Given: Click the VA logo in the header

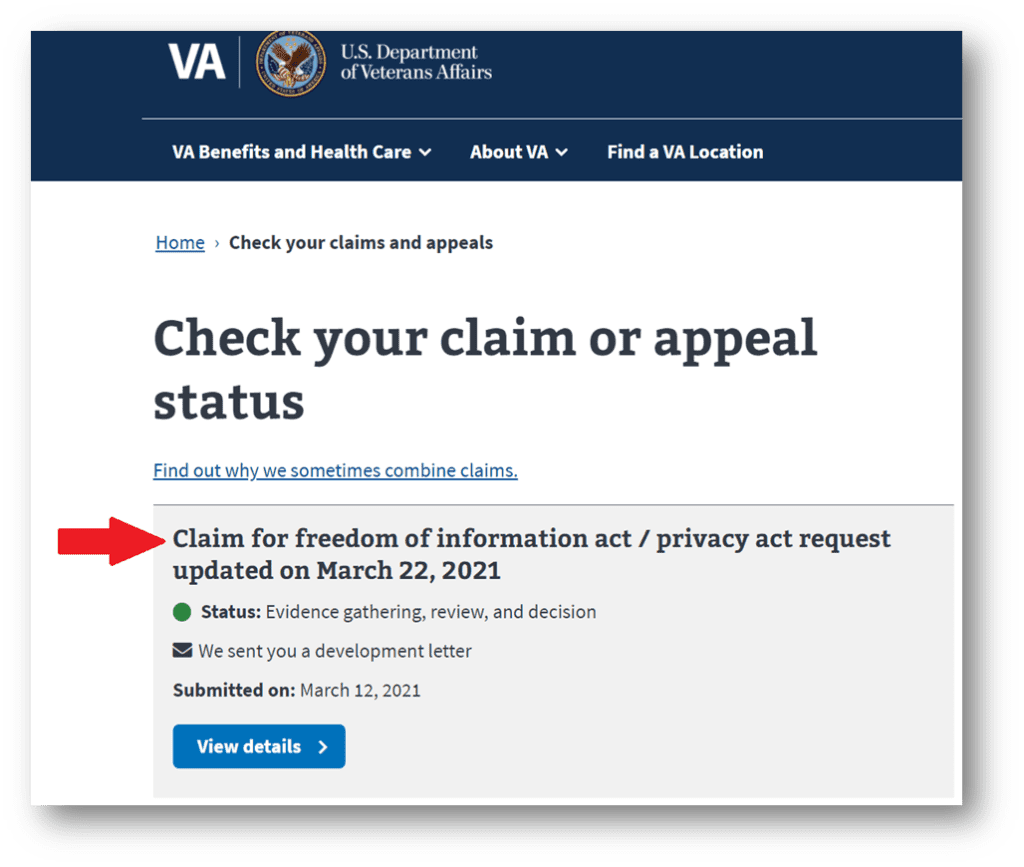Looking at the screenshot, I should coord(197,61).
